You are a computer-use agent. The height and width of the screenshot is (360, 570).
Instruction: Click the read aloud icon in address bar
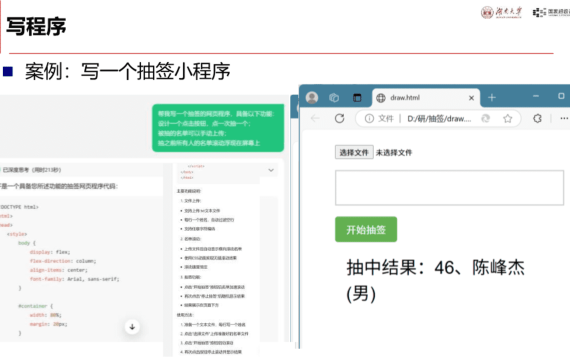(x=486, y=119)
